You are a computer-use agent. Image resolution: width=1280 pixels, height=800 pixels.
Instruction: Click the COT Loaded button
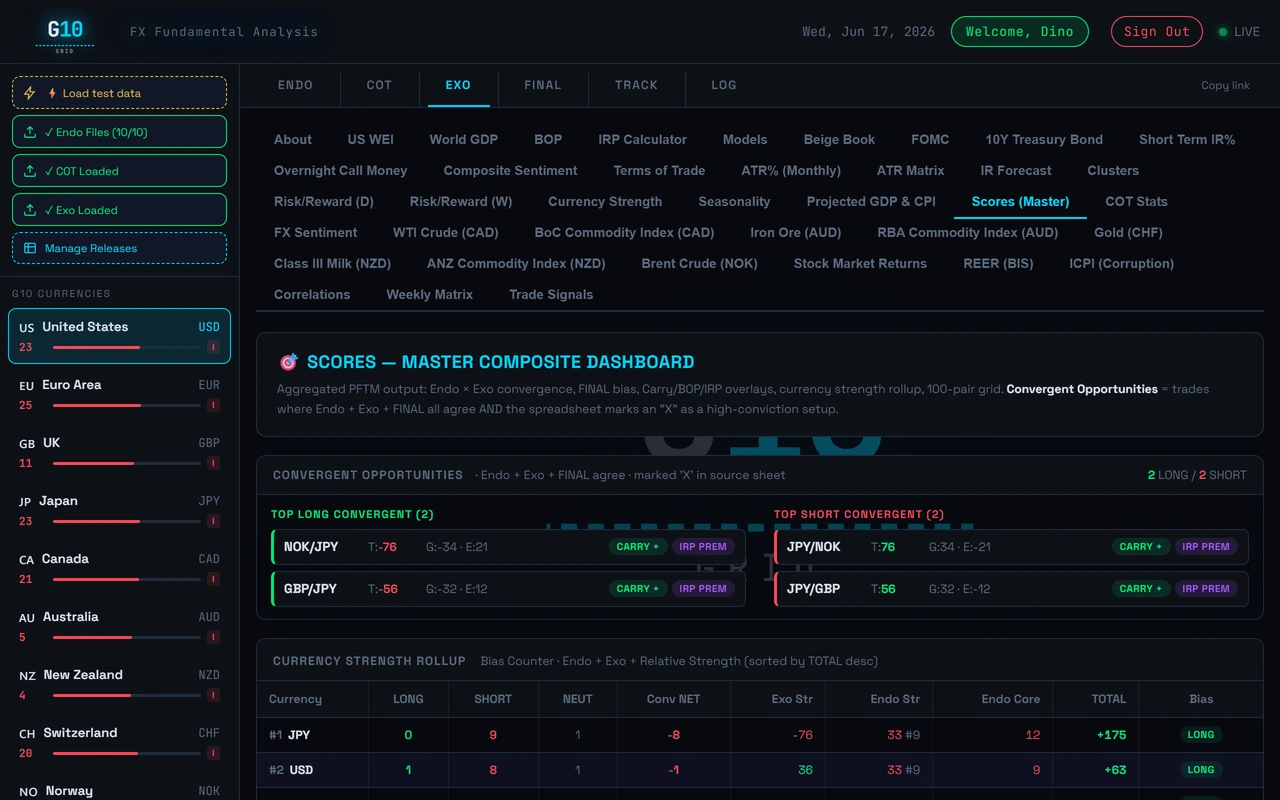click(x=119, y=171)
